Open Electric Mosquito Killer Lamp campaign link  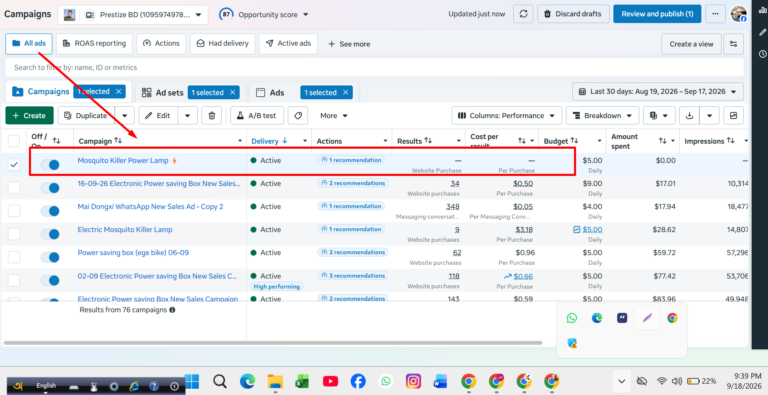coord(125,229)
